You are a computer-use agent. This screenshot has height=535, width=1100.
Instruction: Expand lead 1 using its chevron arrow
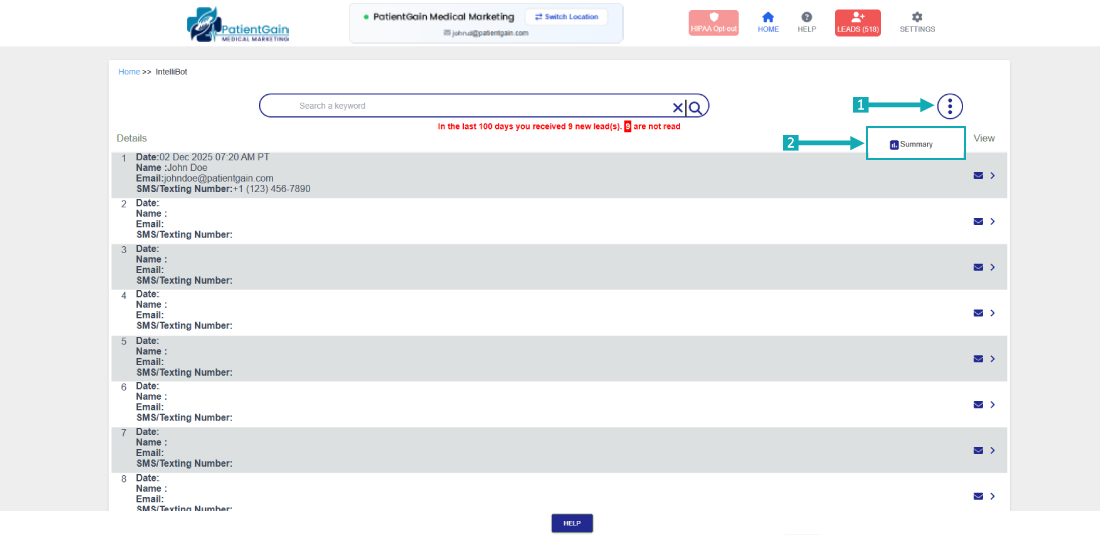[993, 176]
